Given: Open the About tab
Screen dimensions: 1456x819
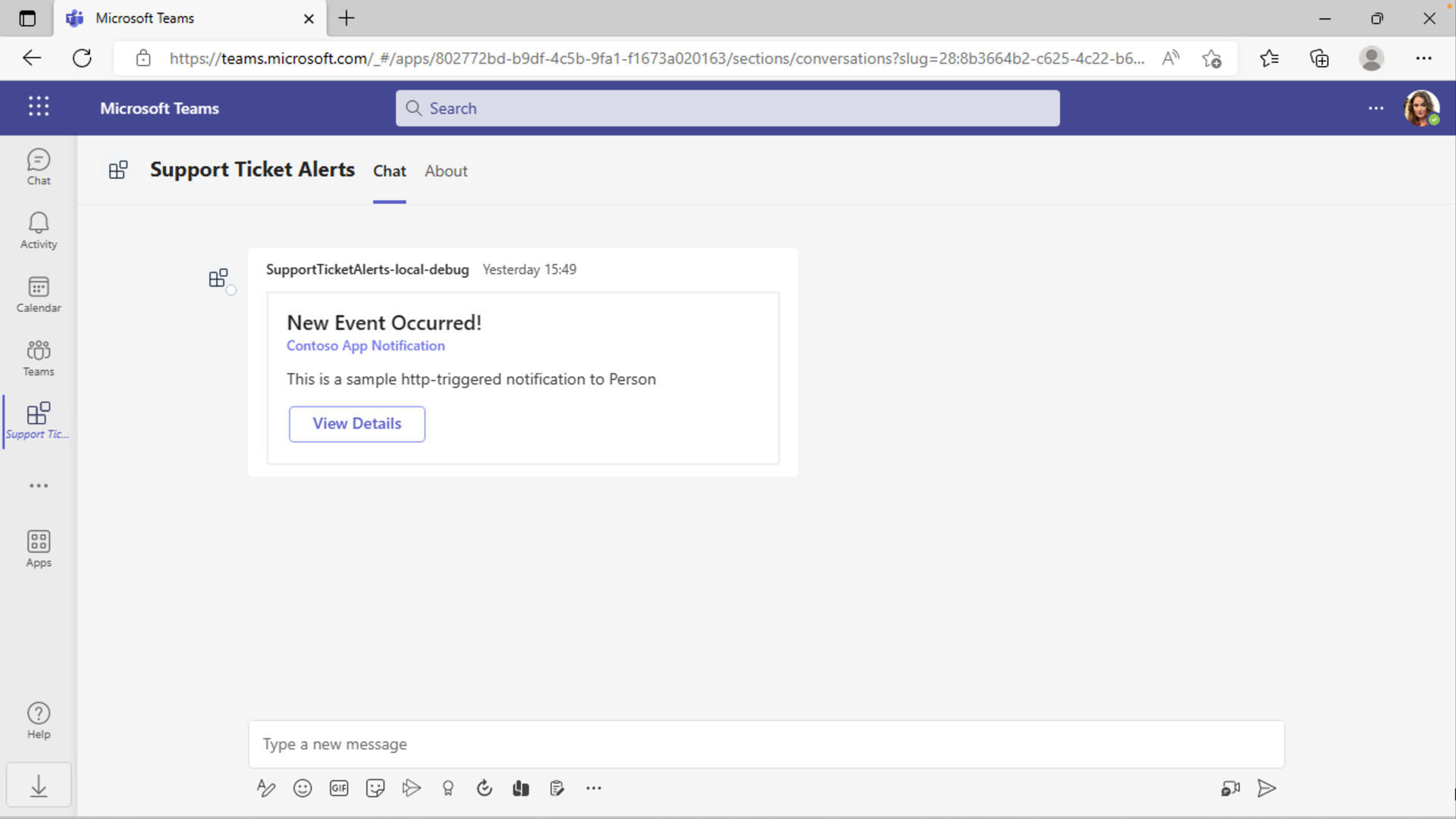Looking at the screenshot, I should tap(446, 171).
